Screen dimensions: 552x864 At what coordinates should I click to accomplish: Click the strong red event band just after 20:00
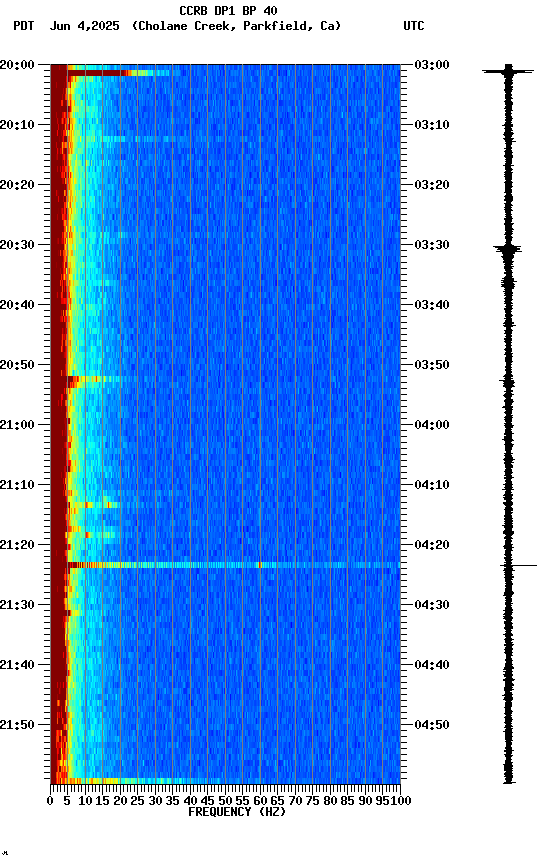point(99,73)
